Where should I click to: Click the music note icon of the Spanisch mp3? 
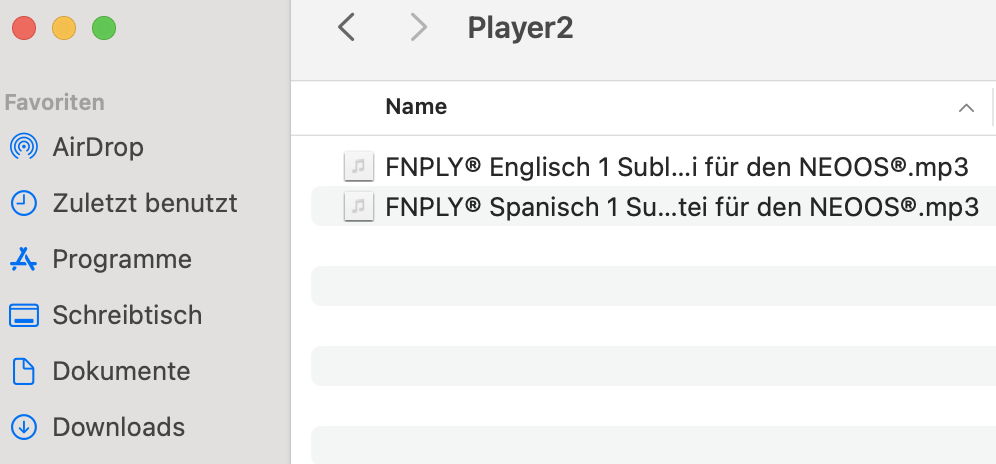pos(358,207)
